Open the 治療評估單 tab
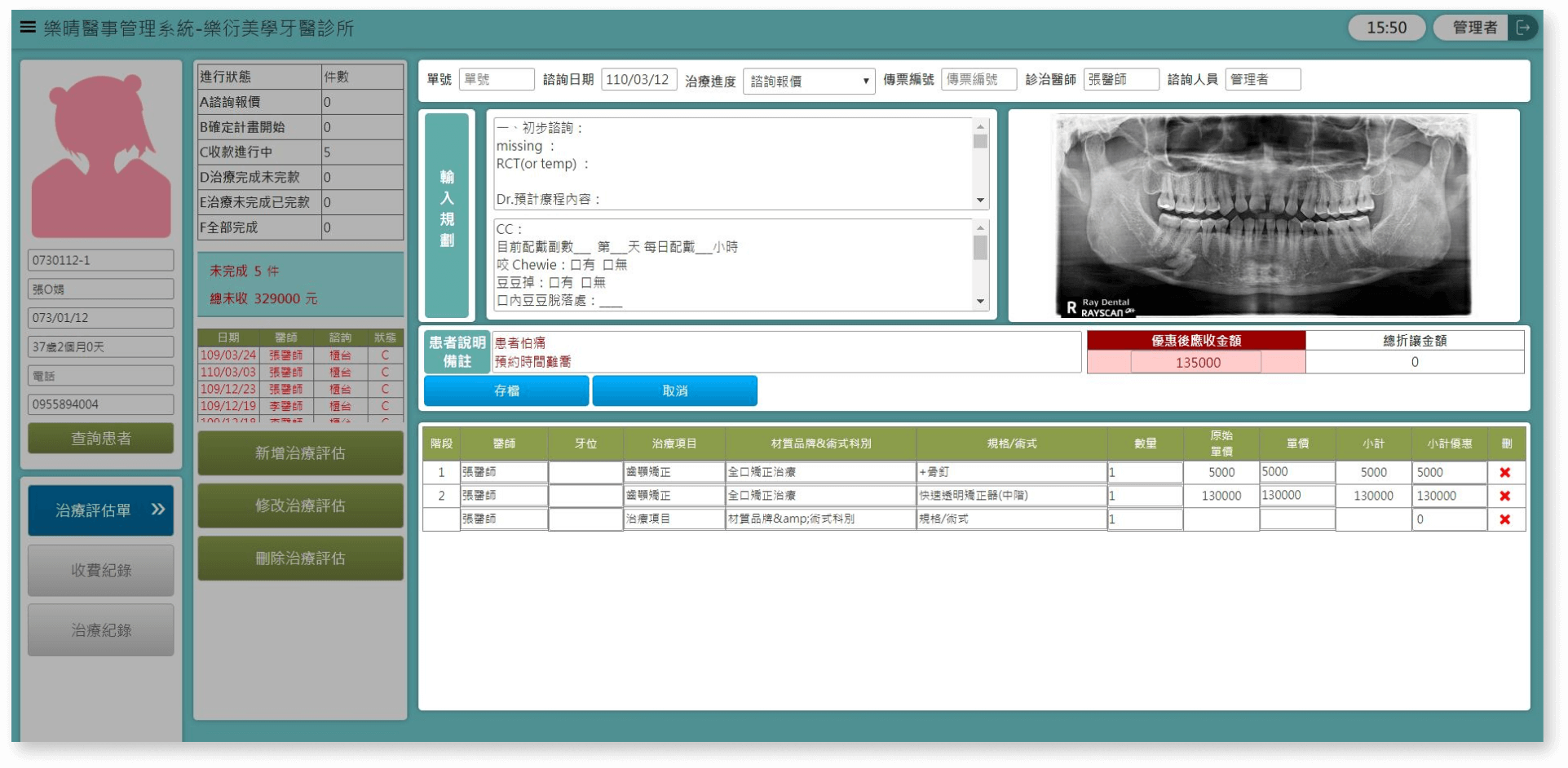This screenshot has width=1568, height=768. (x=101, y=510)
